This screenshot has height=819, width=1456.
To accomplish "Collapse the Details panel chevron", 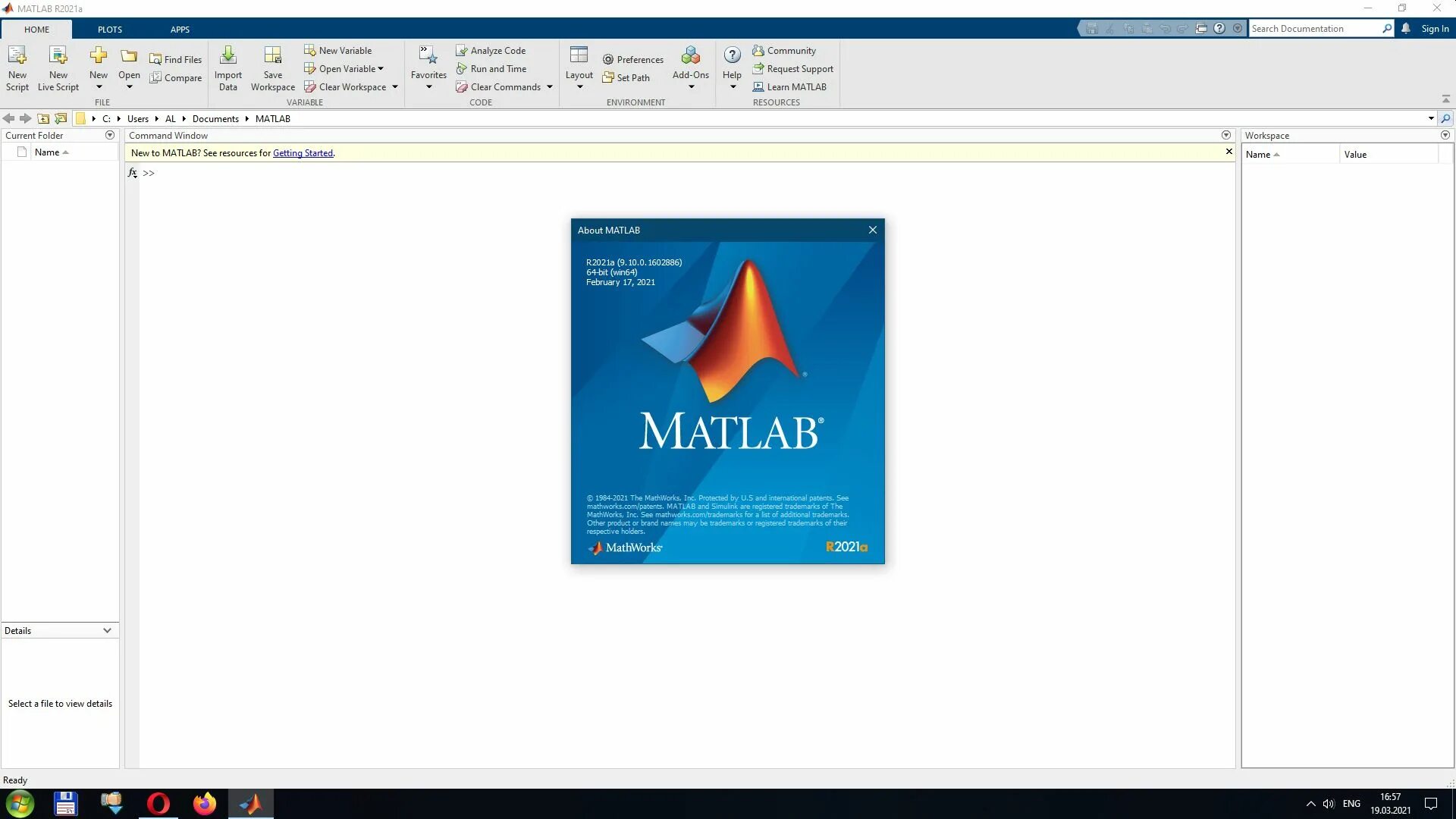I will pos(107,631).
